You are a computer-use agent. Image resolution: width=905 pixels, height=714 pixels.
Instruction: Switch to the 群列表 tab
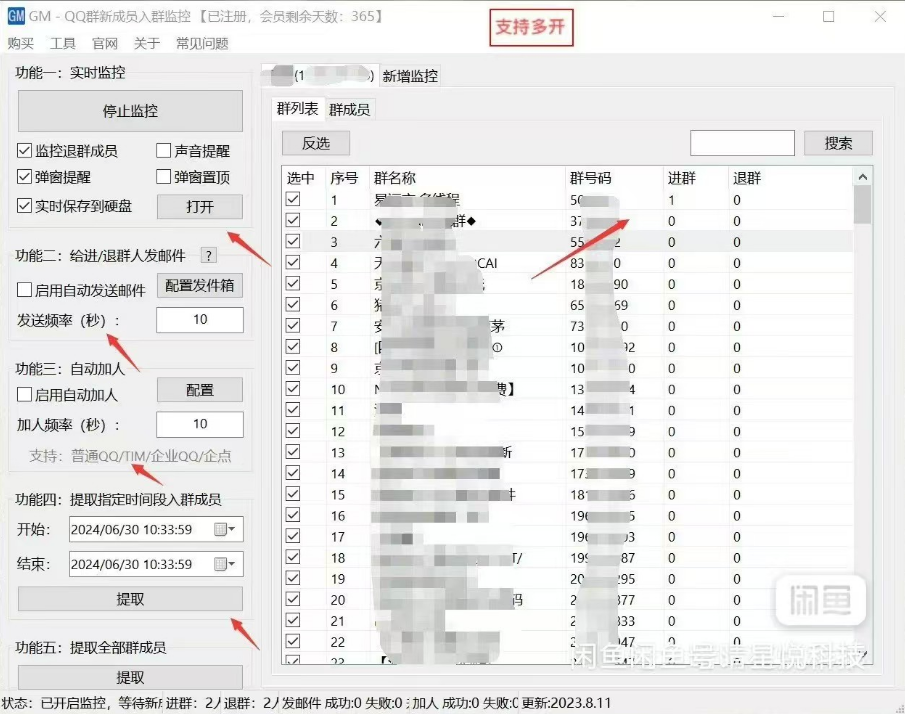[x=297, y=109]
